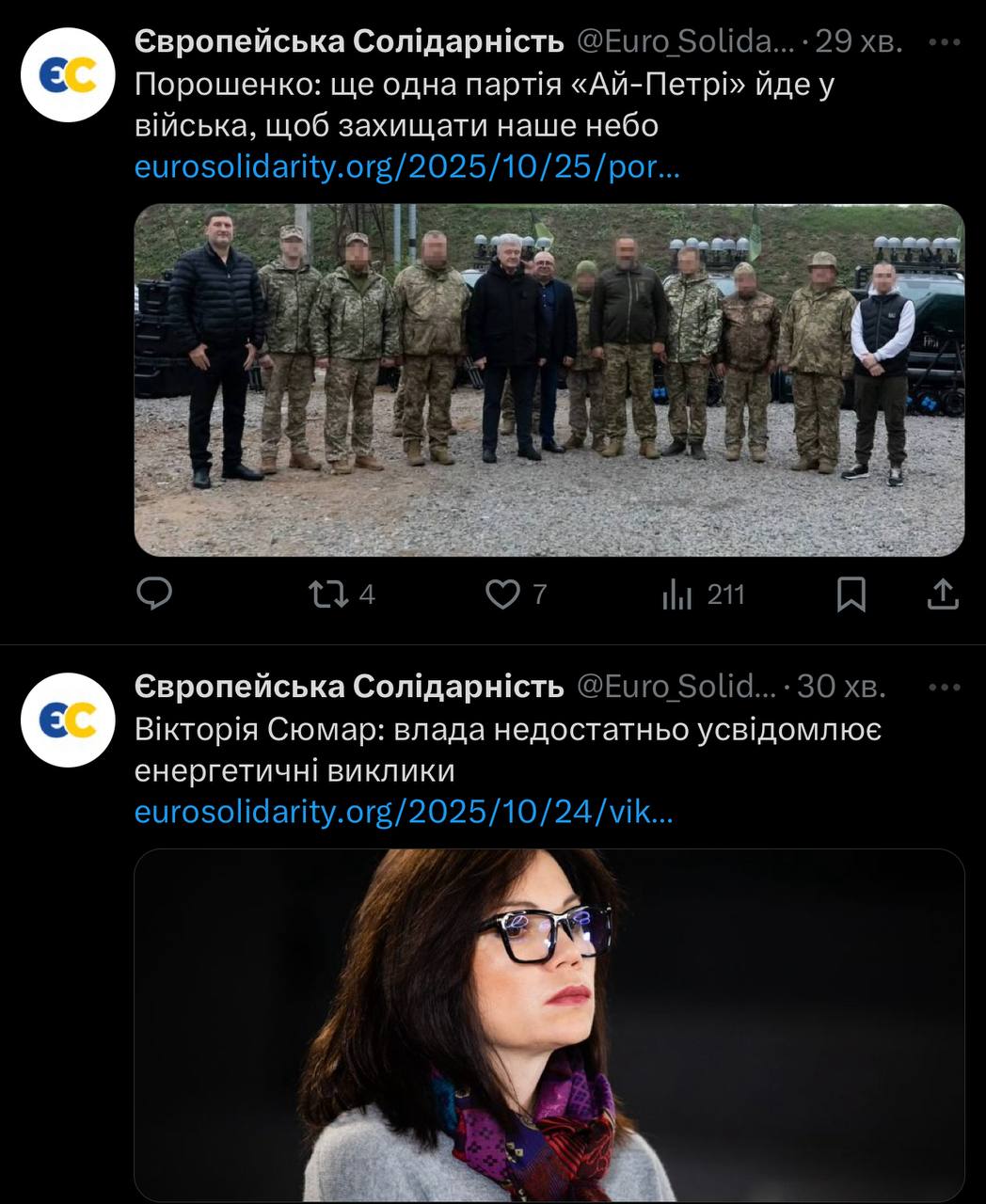Viewport: 986px width, 1204px height.
Task: Open the group photo with soldiers
Action: (549, 380)
